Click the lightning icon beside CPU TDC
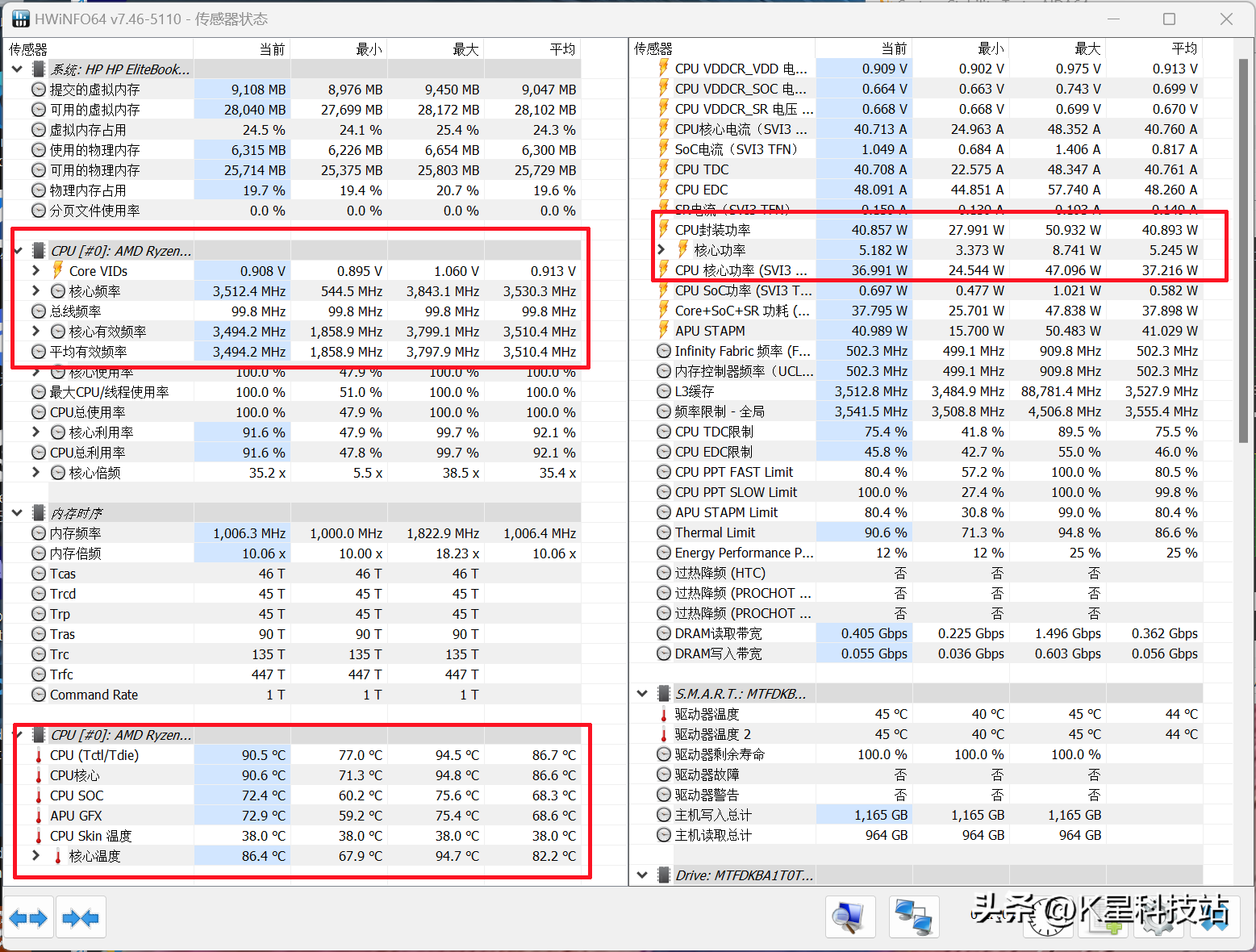Screen dimensions: 1256x952 (x=664, y=169)
